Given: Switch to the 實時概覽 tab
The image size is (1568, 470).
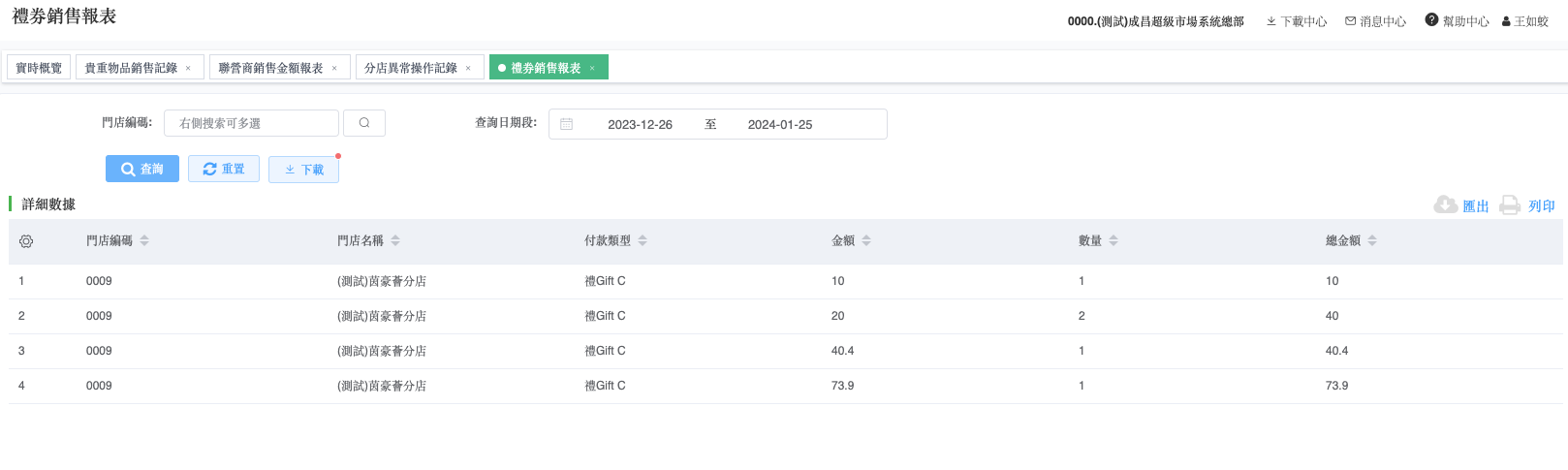Looking at the screenshot, I should tap(39, 68).
